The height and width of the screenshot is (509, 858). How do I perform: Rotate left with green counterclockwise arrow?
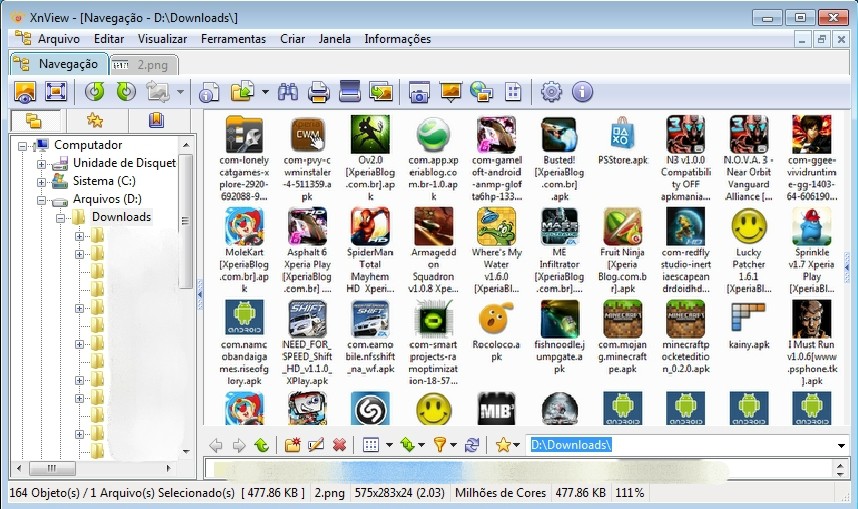pyautogui.click(x=95, y=91)
